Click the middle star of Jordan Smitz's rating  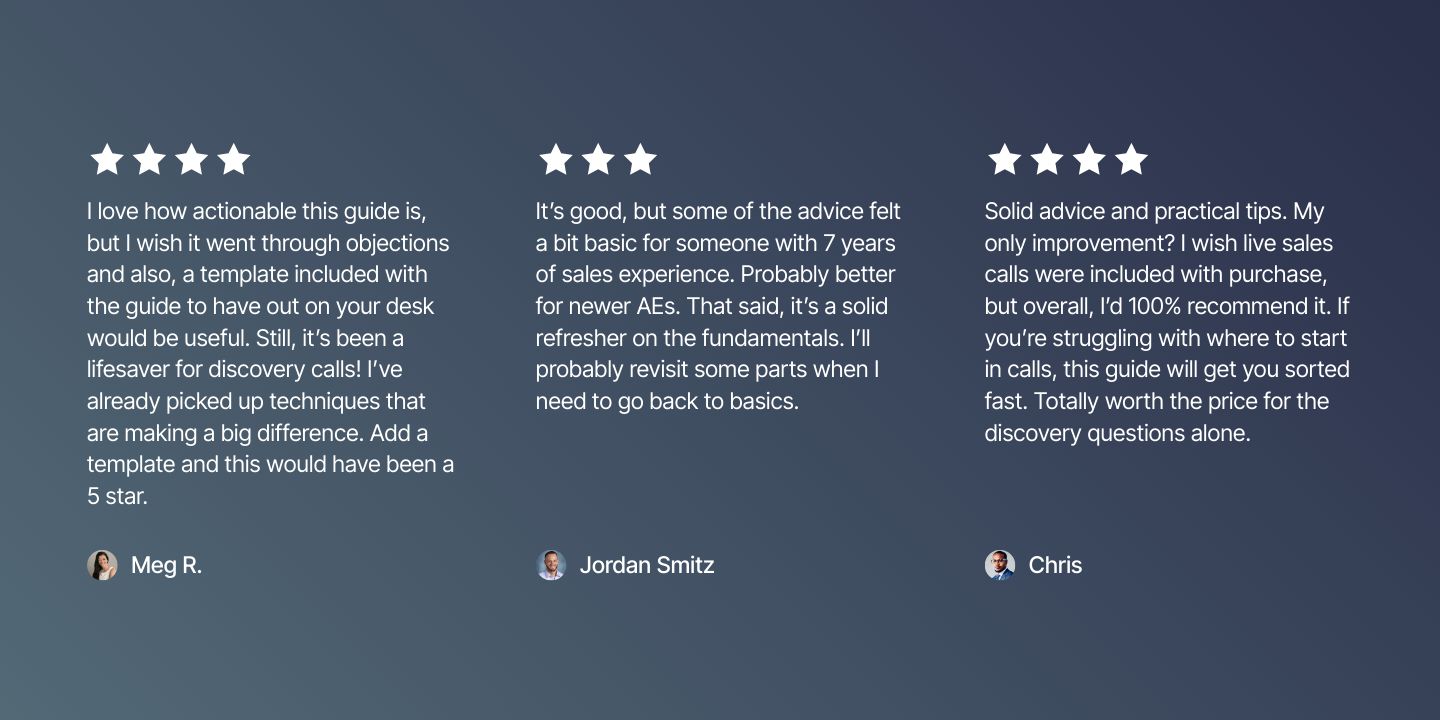(598, 159)
